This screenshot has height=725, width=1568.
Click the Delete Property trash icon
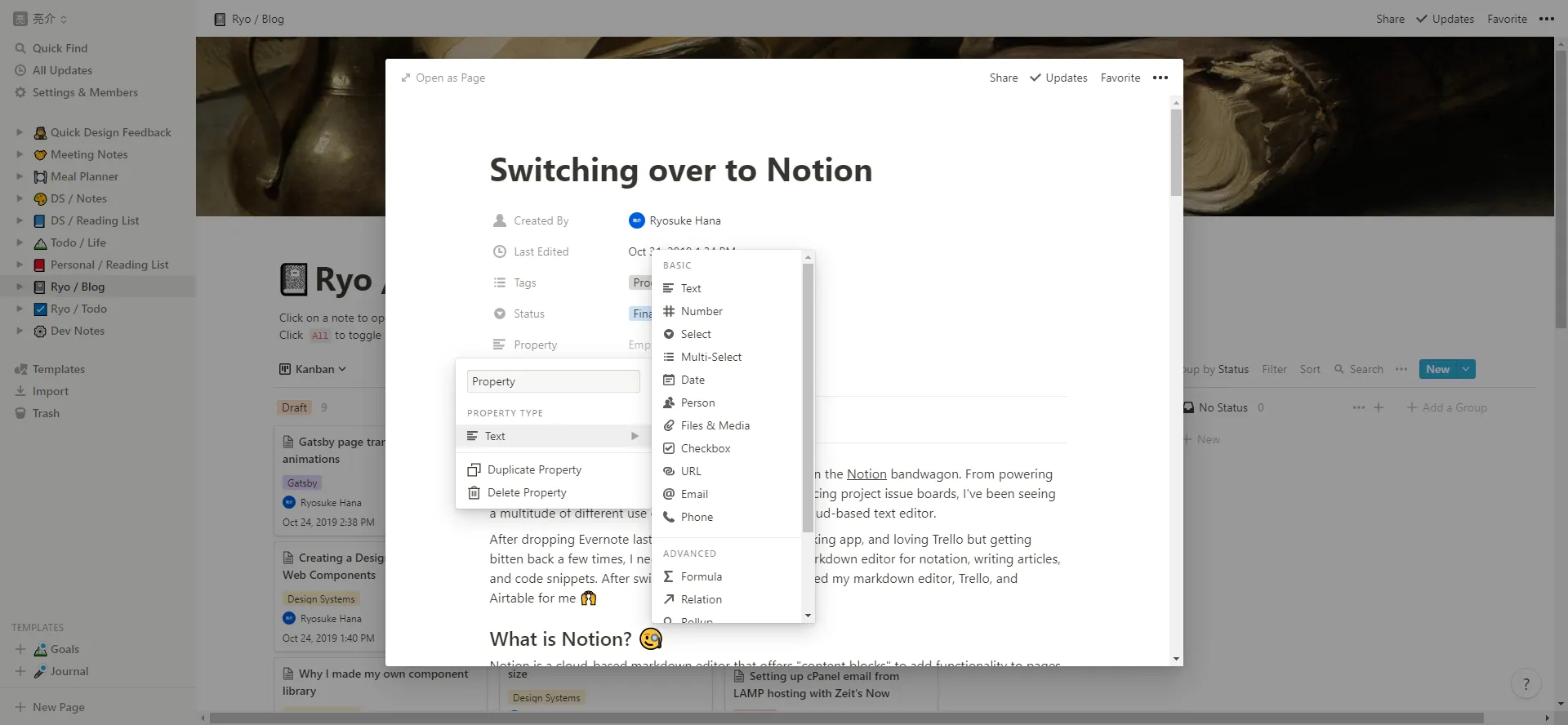pos(474,492)
